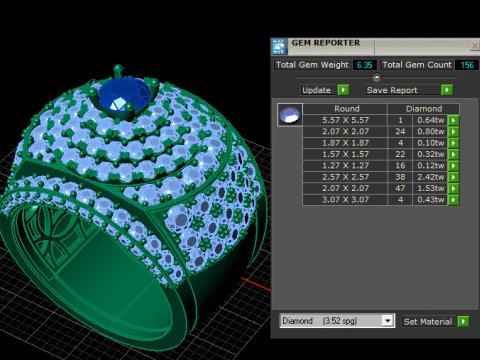Select the 2.57 X 2.57 size cell

click(345, 177)
